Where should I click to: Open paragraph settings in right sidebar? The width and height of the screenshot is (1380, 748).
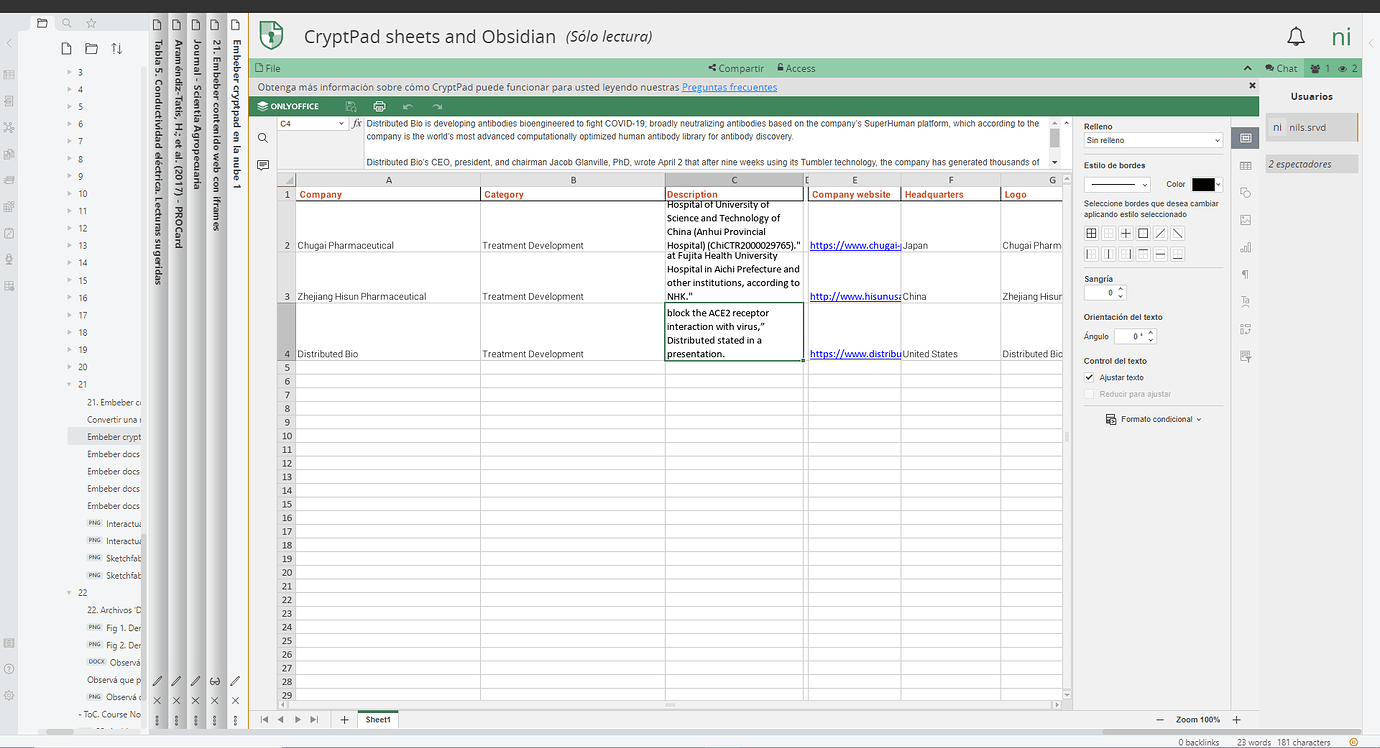(1245, 274)
